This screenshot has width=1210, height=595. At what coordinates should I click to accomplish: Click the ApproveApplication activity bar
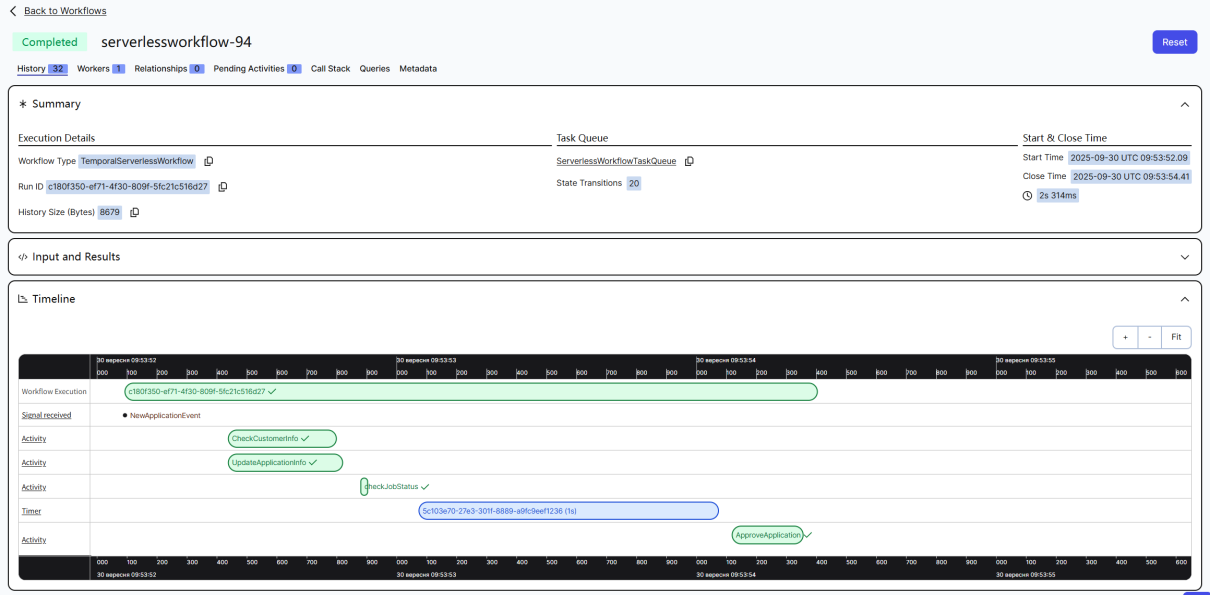767,535
